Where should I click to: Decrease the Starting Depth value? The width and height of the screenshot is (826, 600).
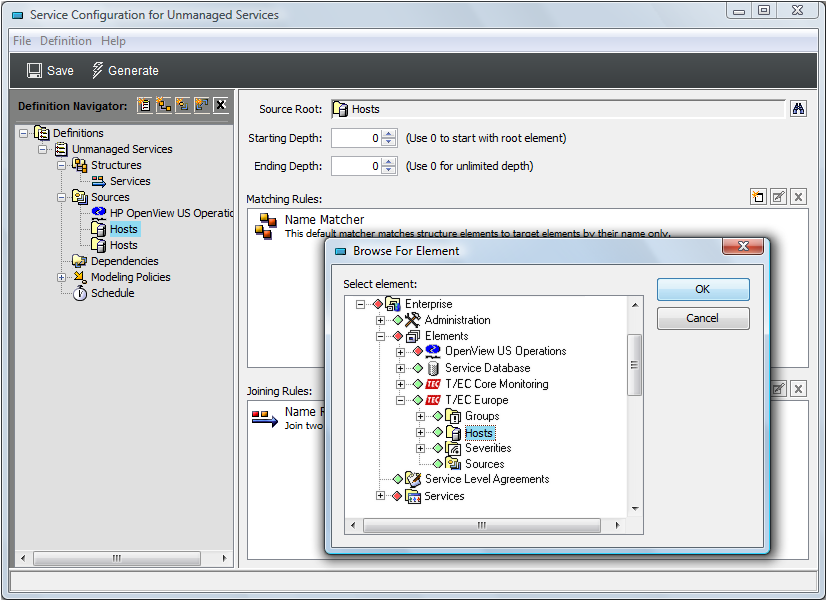389,142
